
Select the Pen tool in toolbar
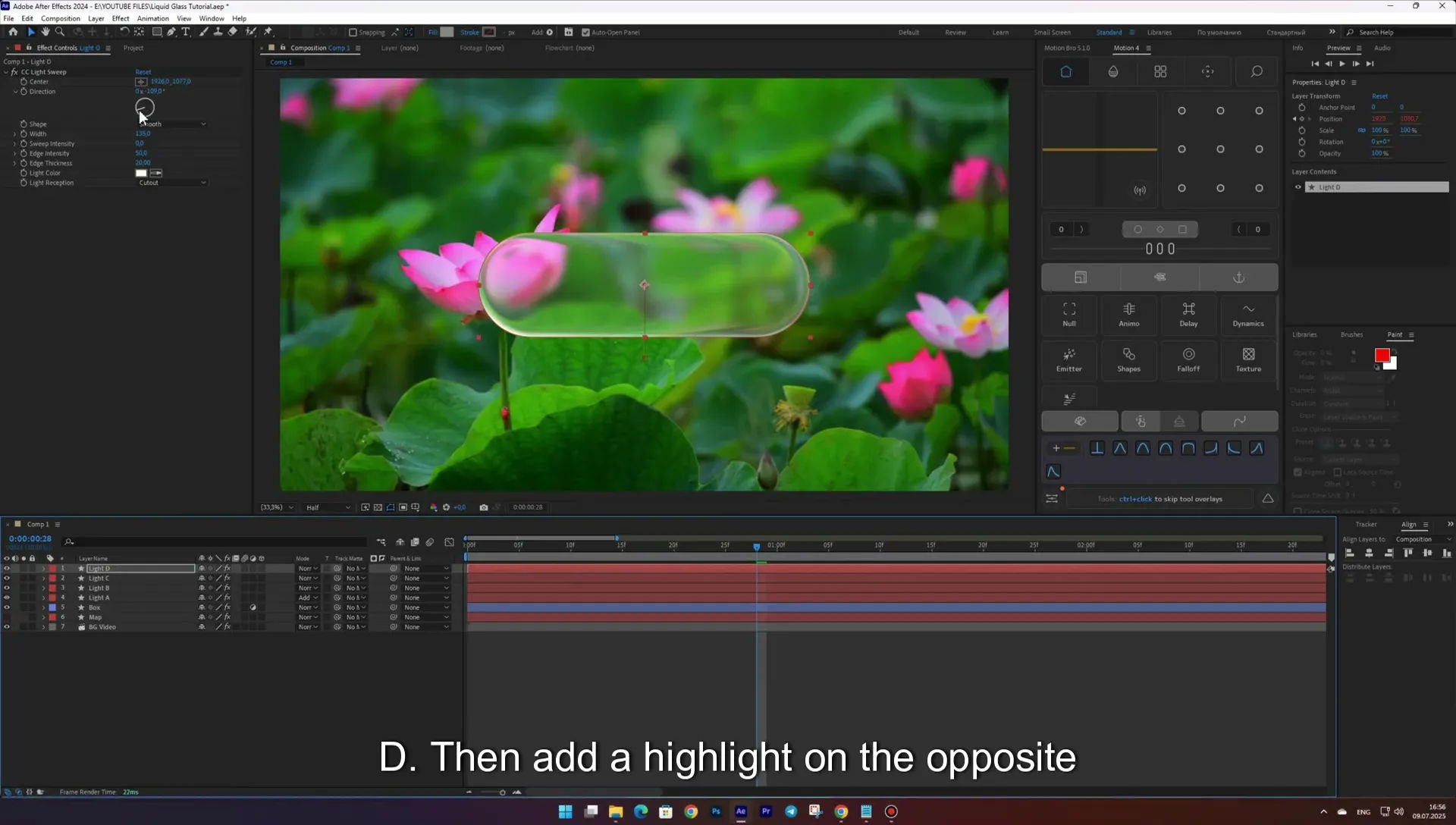(x=171, y=32)
